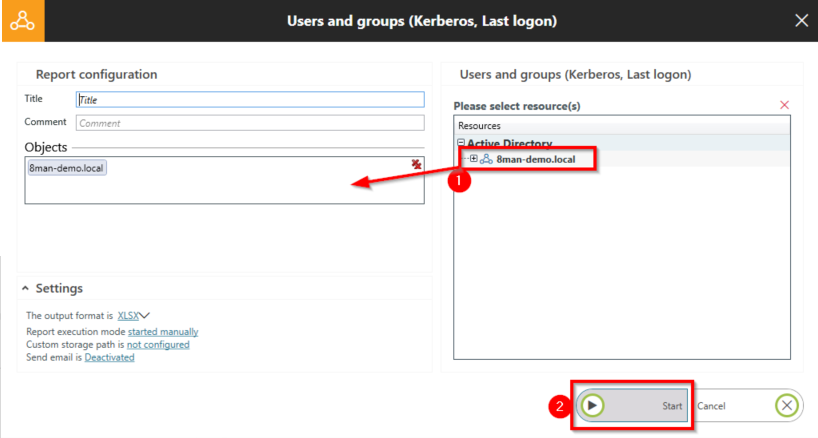Select the Active Directory resource row
Viewport: 818px width, 438px height.
[510, 144]
